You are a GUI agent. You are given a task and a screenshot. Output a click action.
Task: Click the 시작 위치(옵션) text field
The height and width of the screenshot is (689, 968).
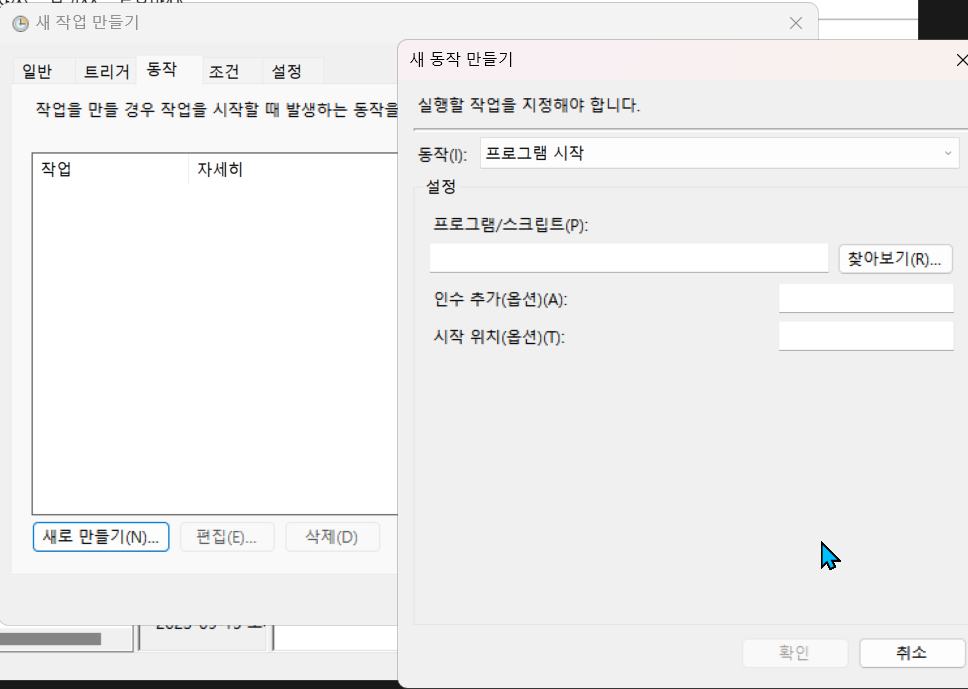coord(866,336)
